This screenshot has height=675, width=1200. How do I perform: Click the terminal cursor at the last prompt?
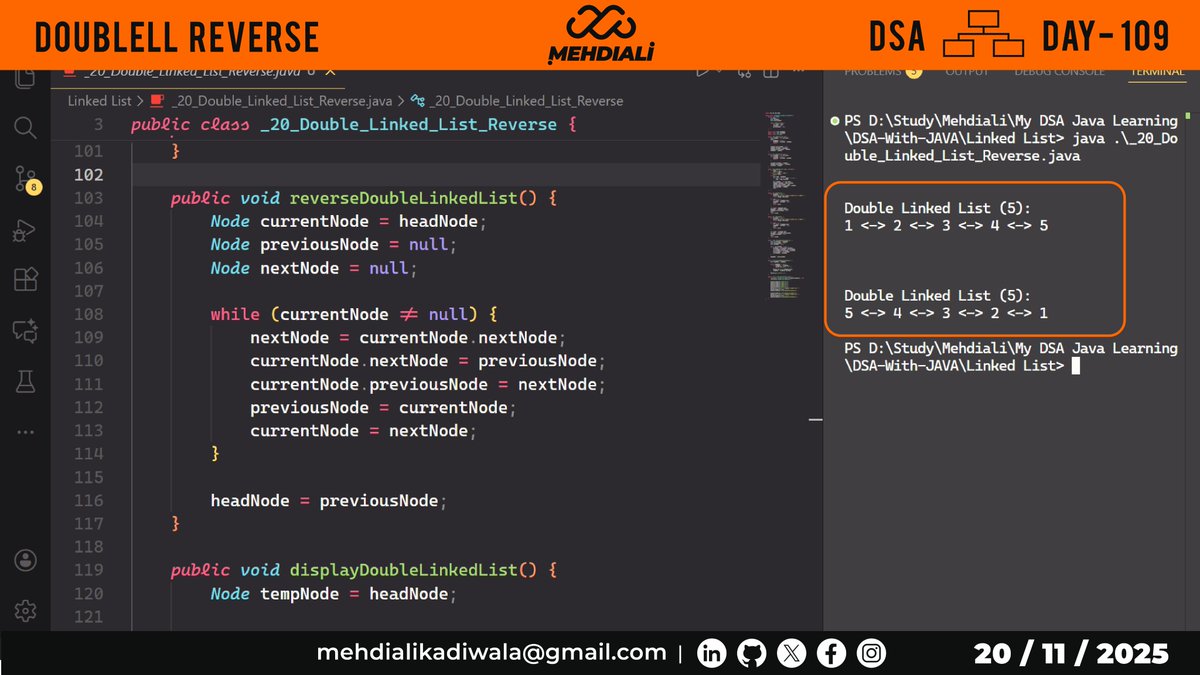pos(1075,366)
